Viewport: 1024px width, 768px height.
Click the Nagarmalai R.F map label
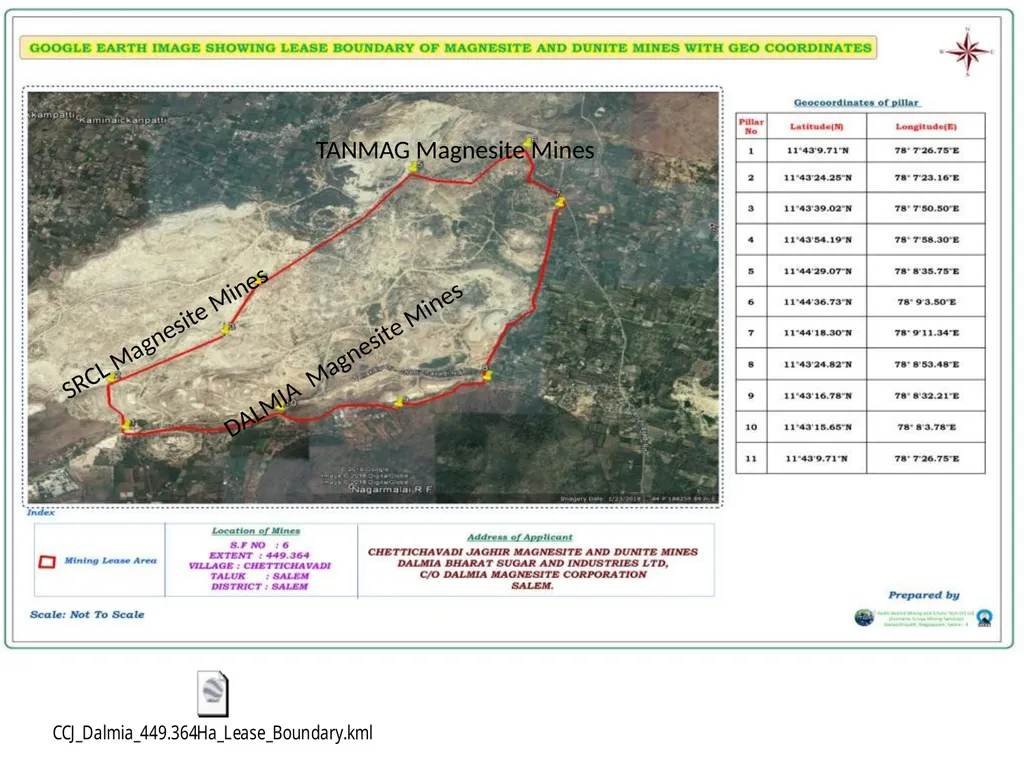pos(392,490)
